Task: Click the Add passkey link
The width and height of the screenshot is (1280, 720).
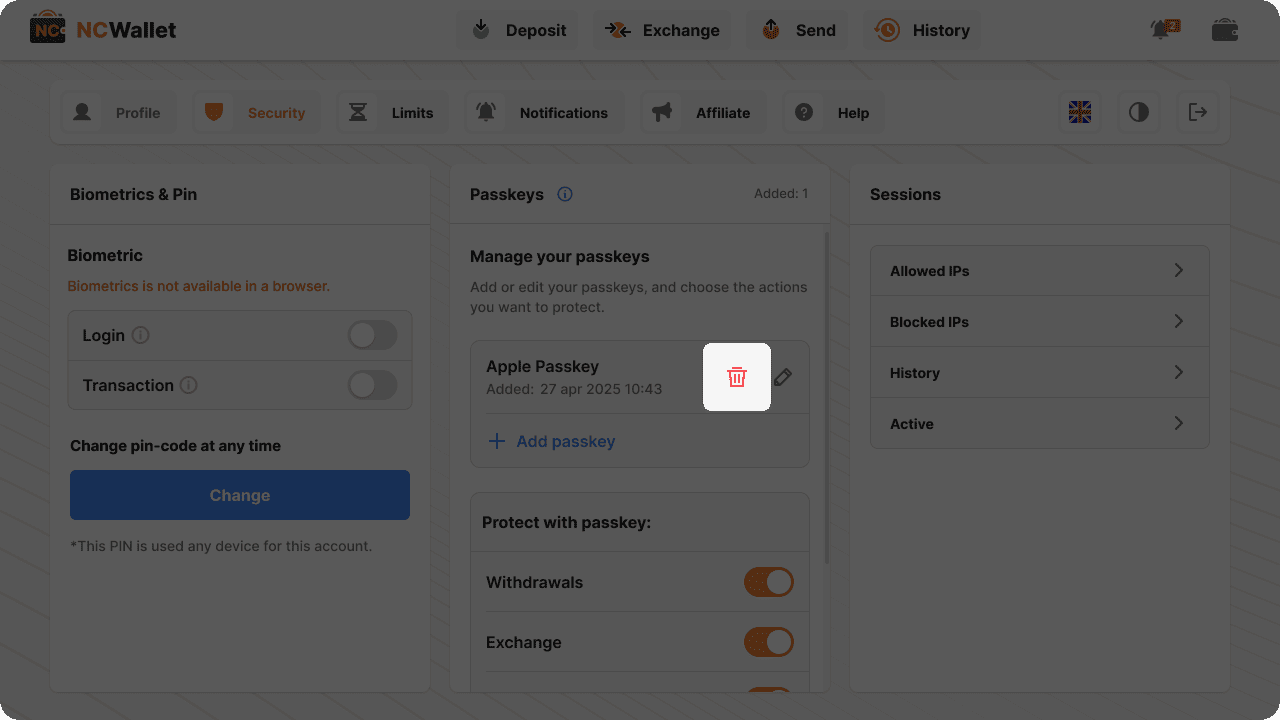Action: 552,441
